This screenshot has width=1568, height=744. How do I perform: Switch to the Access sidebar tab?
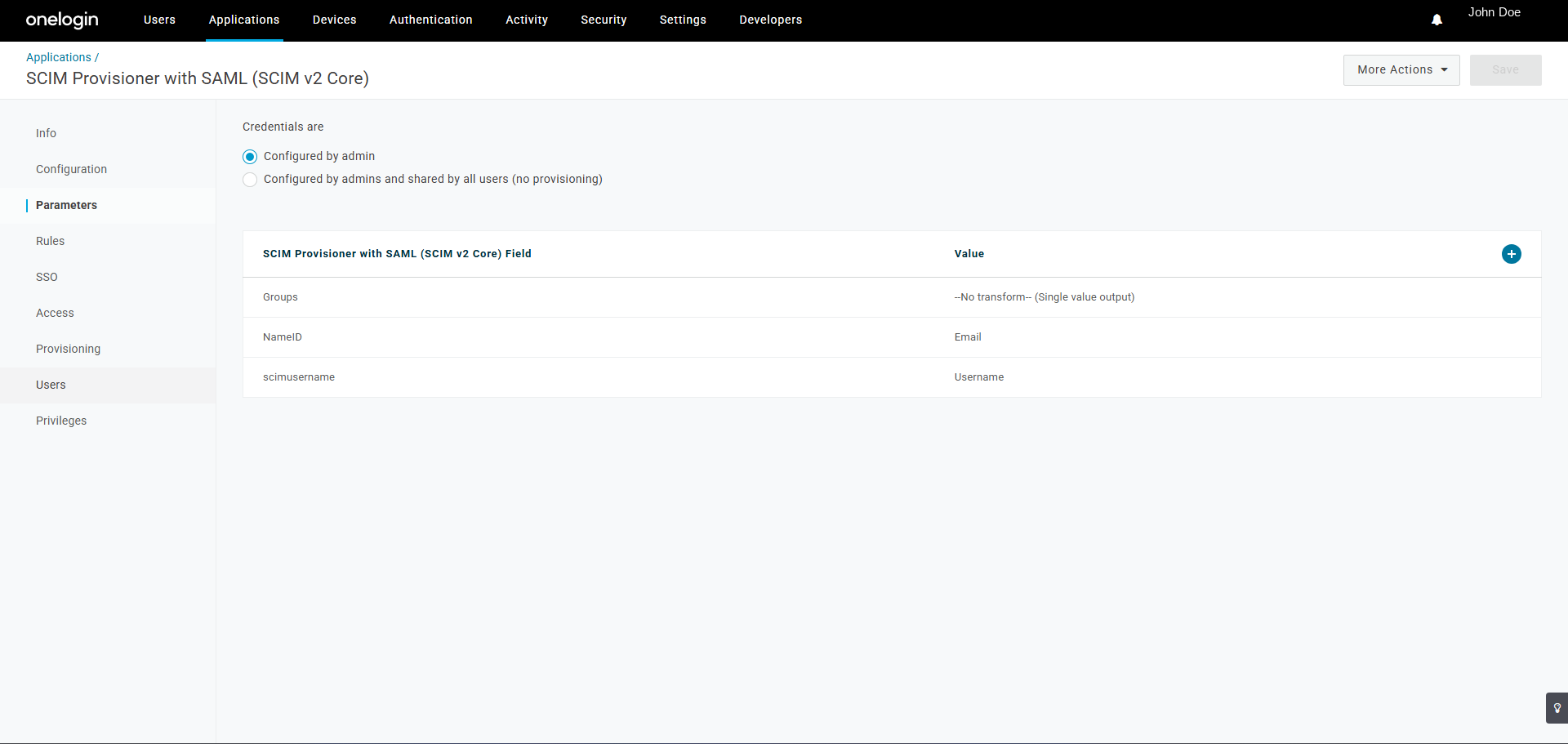(x=108, y=313)
